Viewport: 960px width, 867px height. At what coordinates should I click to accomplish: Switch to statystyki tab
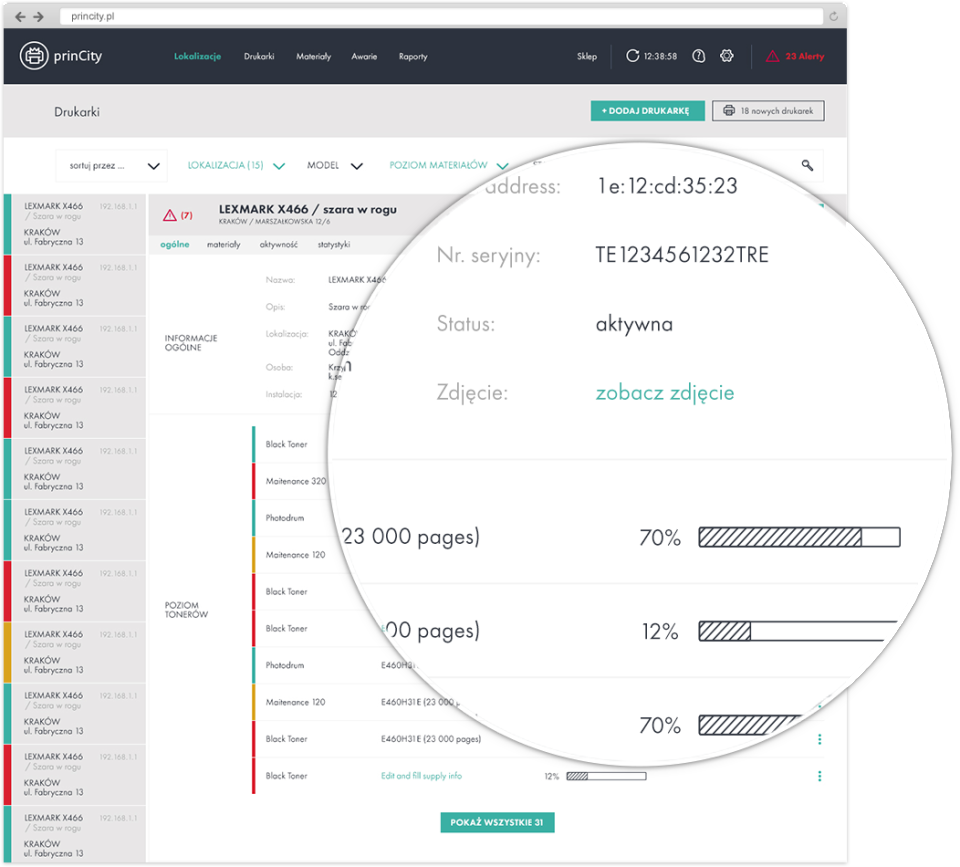(334, 244)
